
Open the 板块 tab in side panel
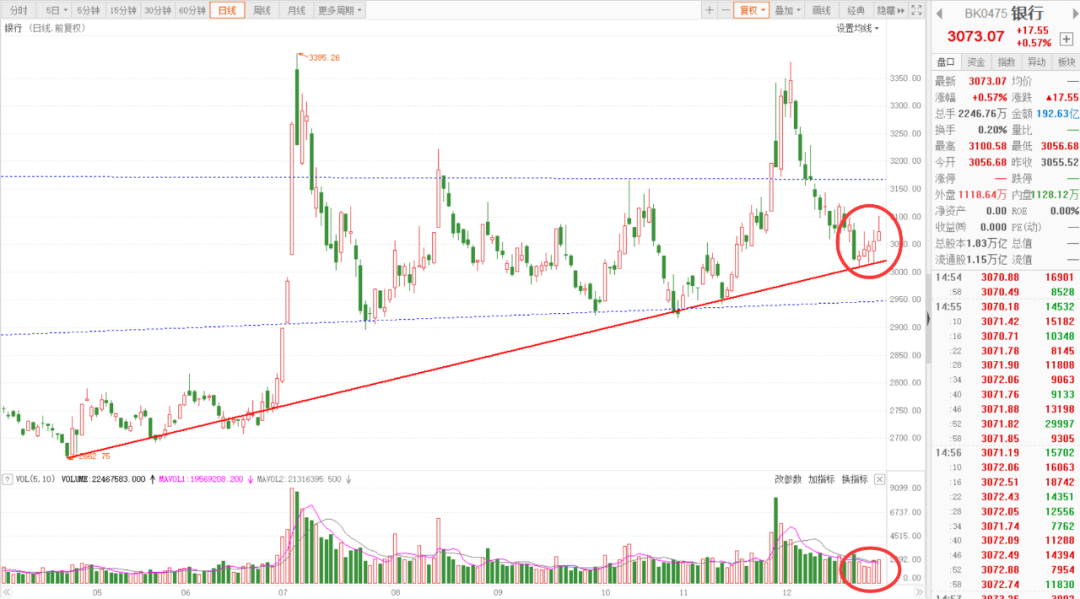1066,62
